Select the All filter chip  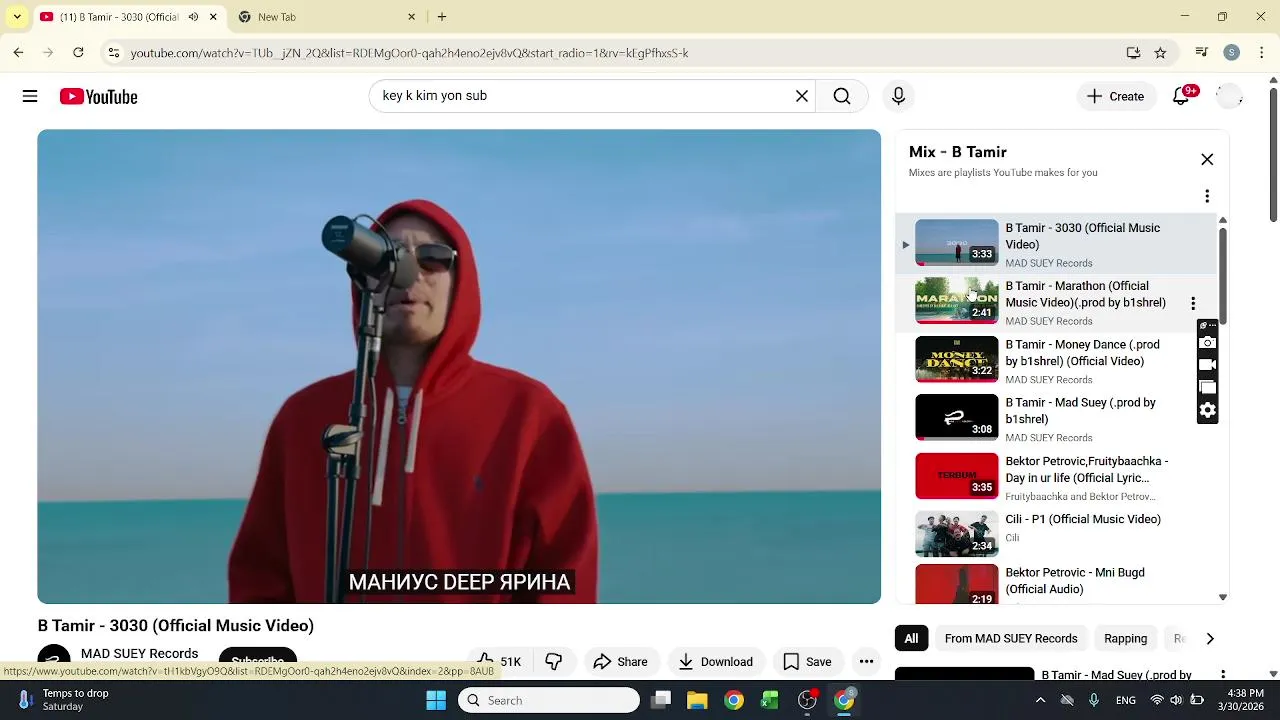pyautogui.click(x=911, y=638)
